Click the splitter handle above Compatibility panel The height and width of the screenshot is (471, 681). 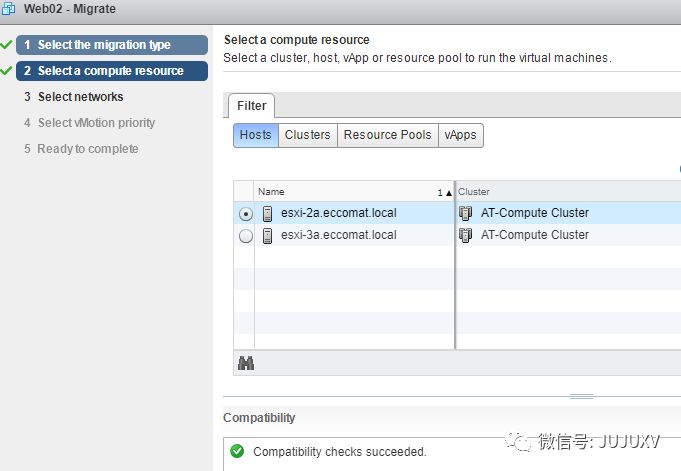[581, 396]
